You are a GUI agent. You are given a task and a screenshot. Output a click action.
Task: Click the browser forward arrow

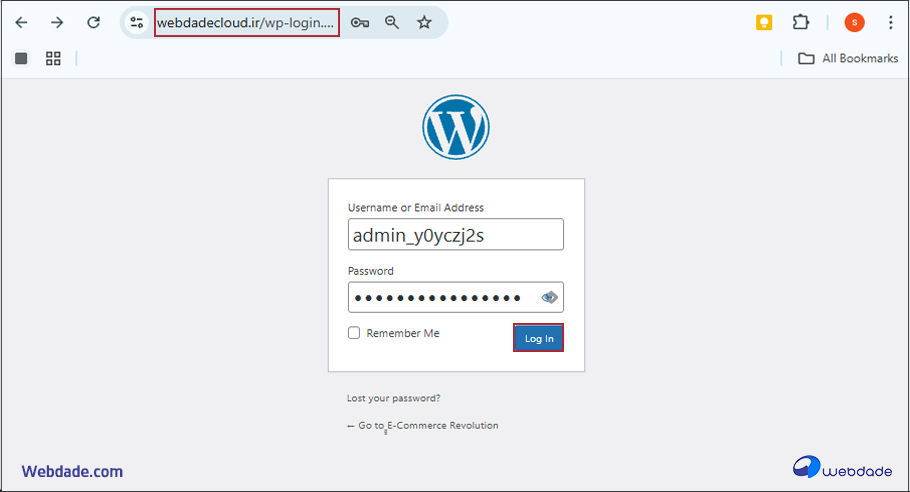coord(57,22)
